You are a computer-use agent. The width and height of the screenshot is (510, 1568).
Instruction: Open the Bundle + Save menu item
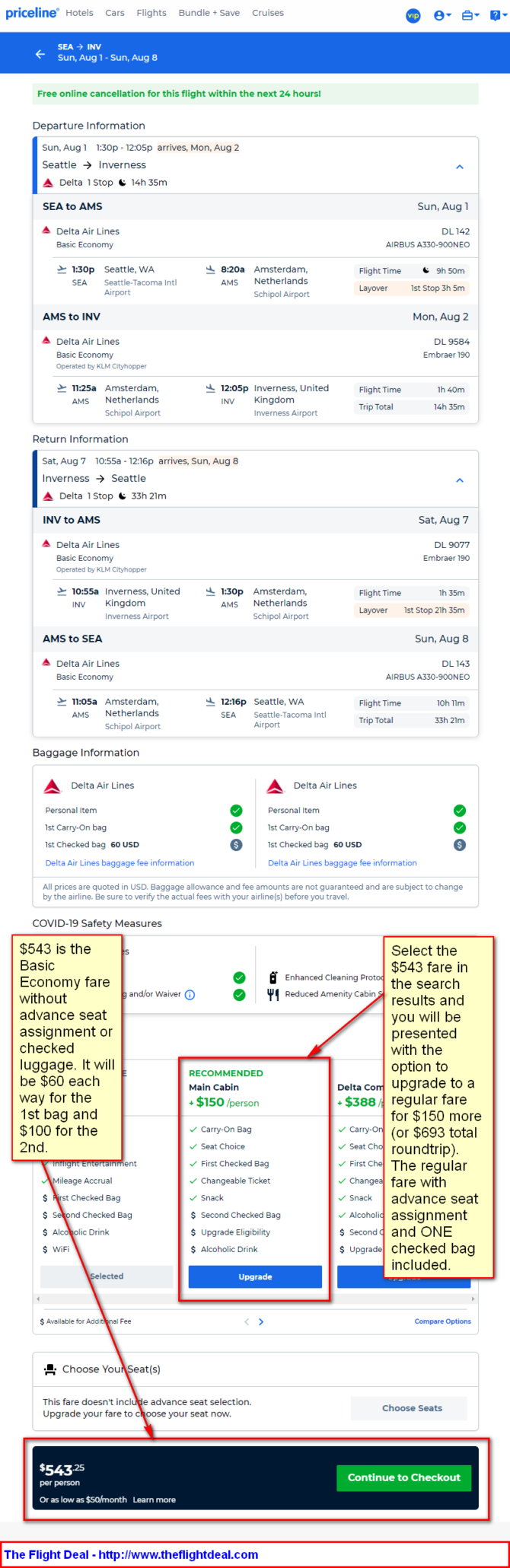[x=209, y=13]
